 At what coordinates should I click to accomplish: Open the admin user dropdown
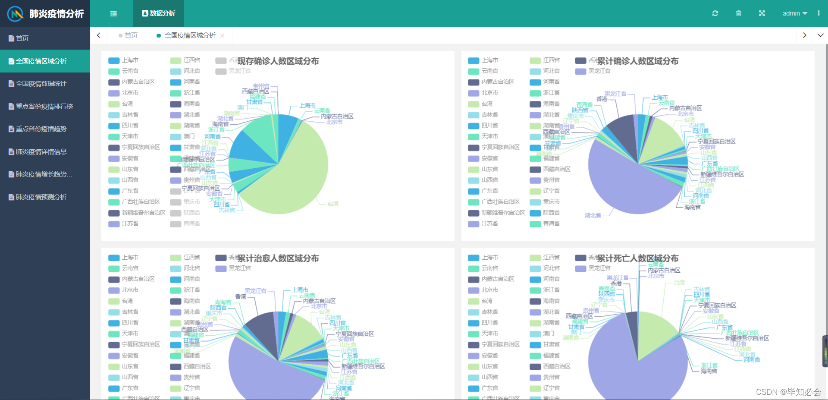(x=794, y=13)
